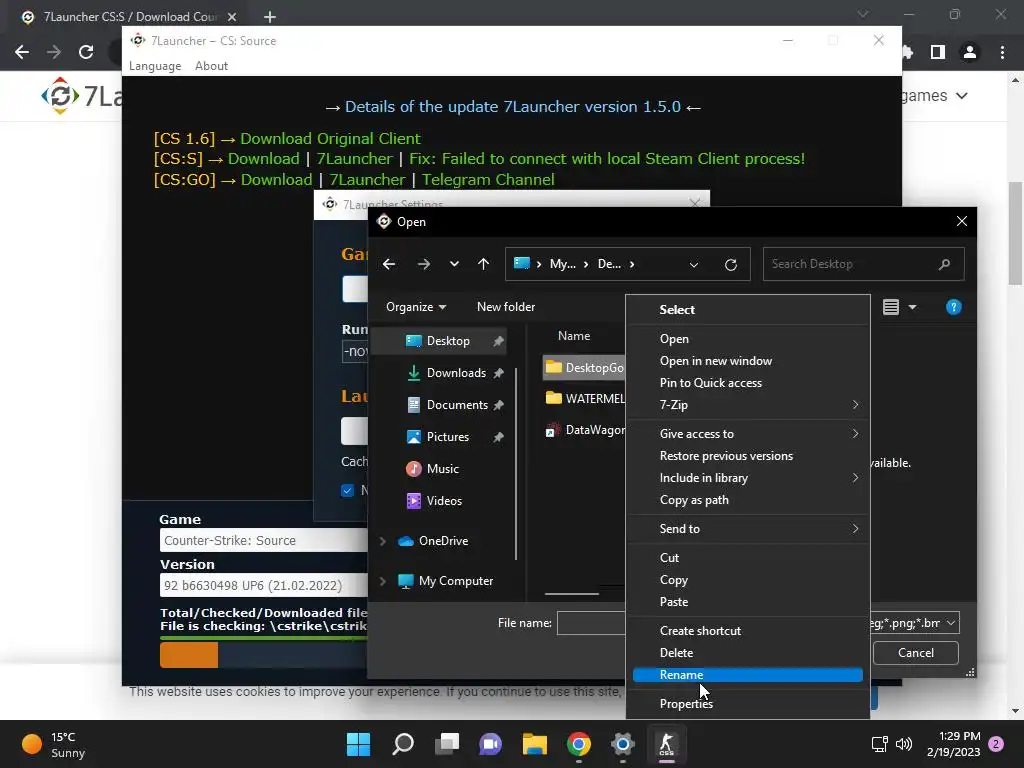Viewport: 1024px width, 768px height.
Task: Expand the OneDrive tree node
Action: pos(383,541)
